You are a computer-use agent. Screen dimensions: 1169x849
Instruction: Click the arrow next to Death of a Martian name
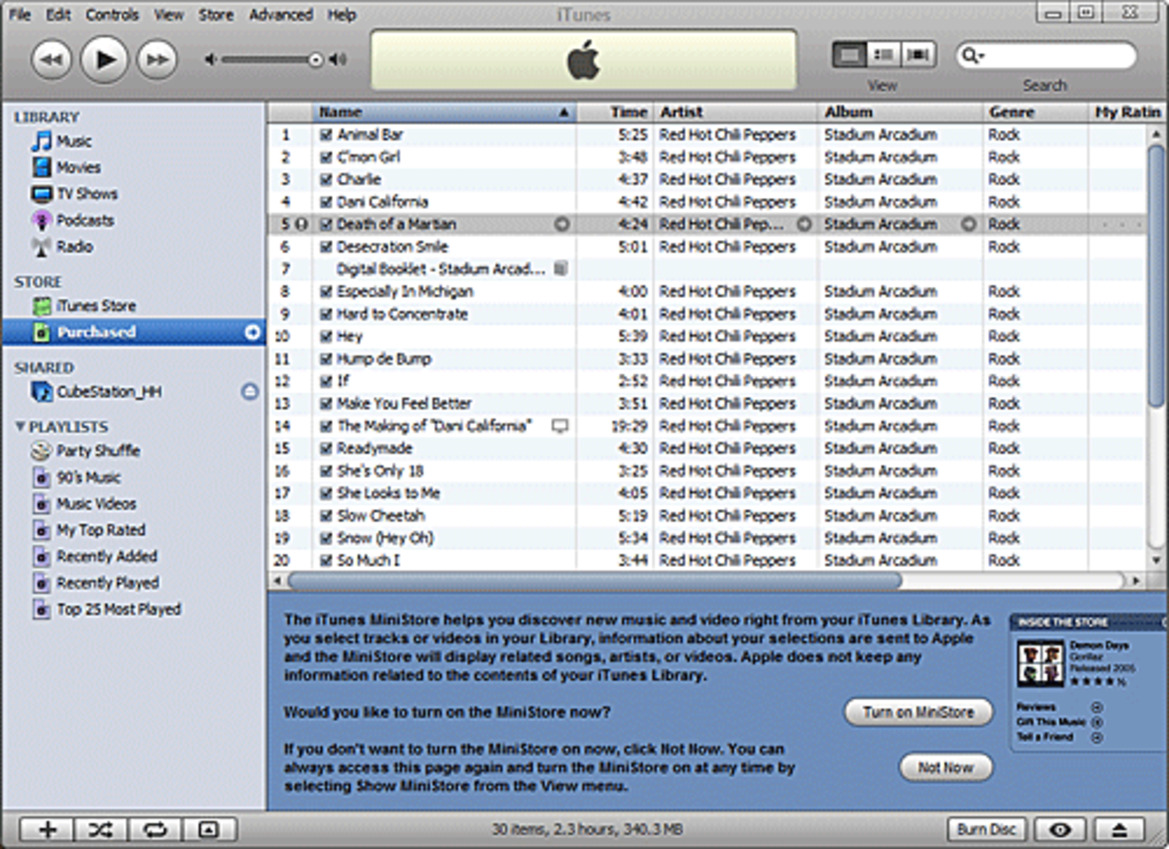coord(562,224)
